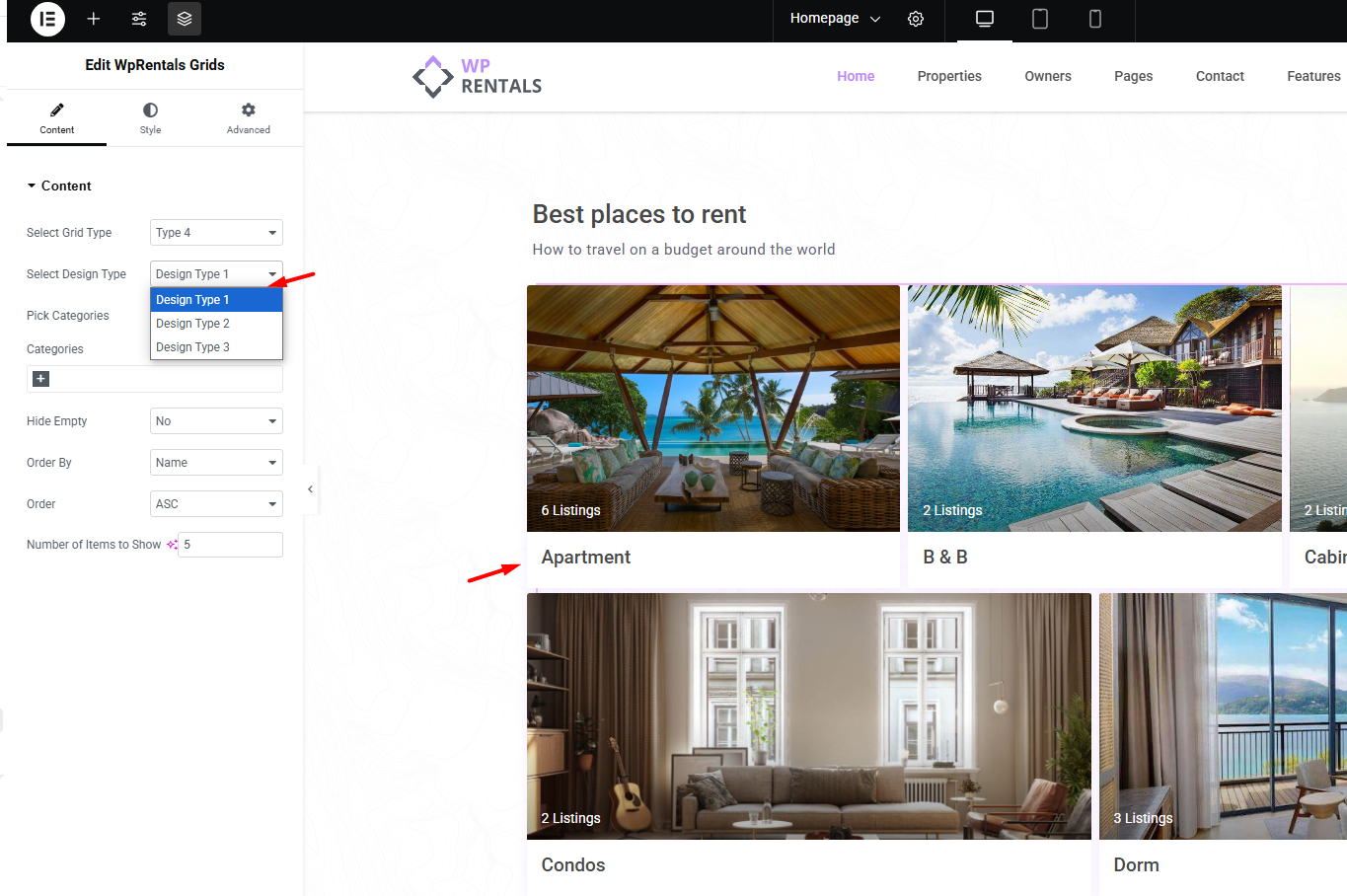Screen dimensions: 1347x896
Task: Open the Structure layers icon
Action: click(185, 19)
